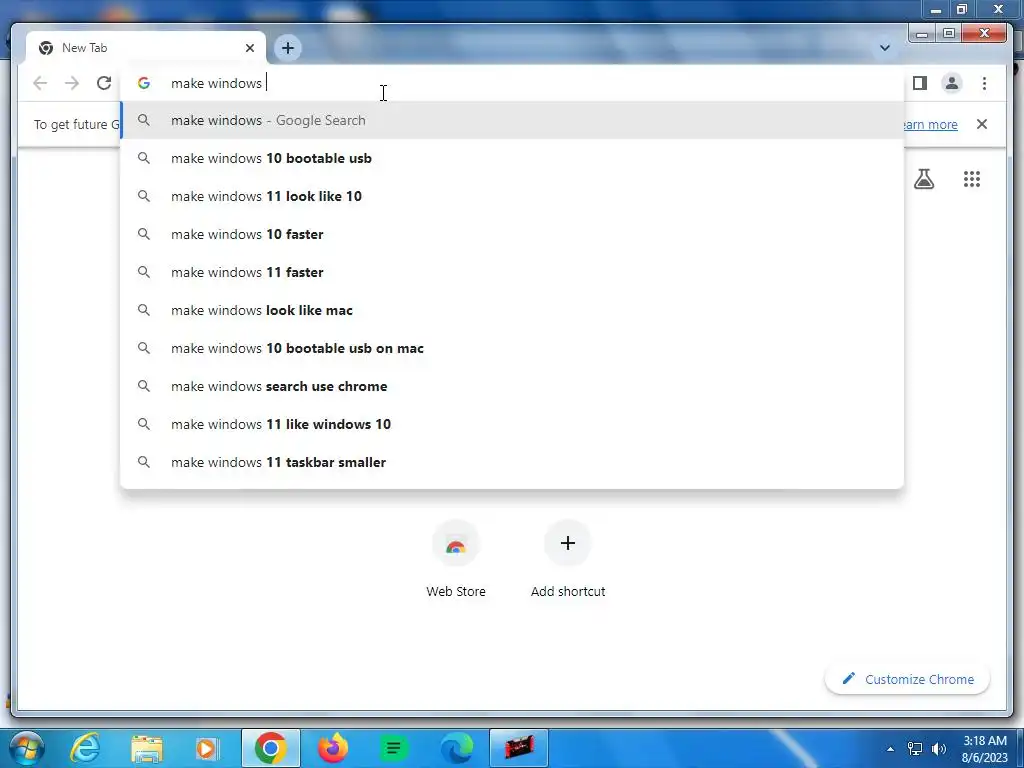Open the Web Store shortcut

[456, 559]
